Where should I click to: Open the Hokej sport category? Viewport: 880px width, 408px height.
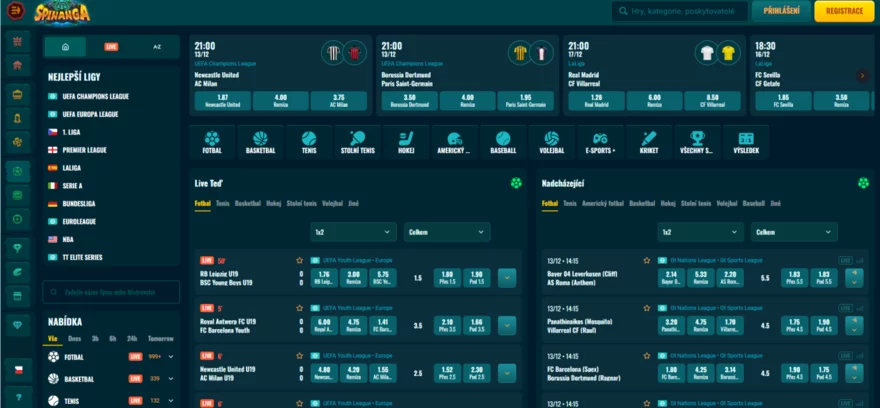(405, 142)
